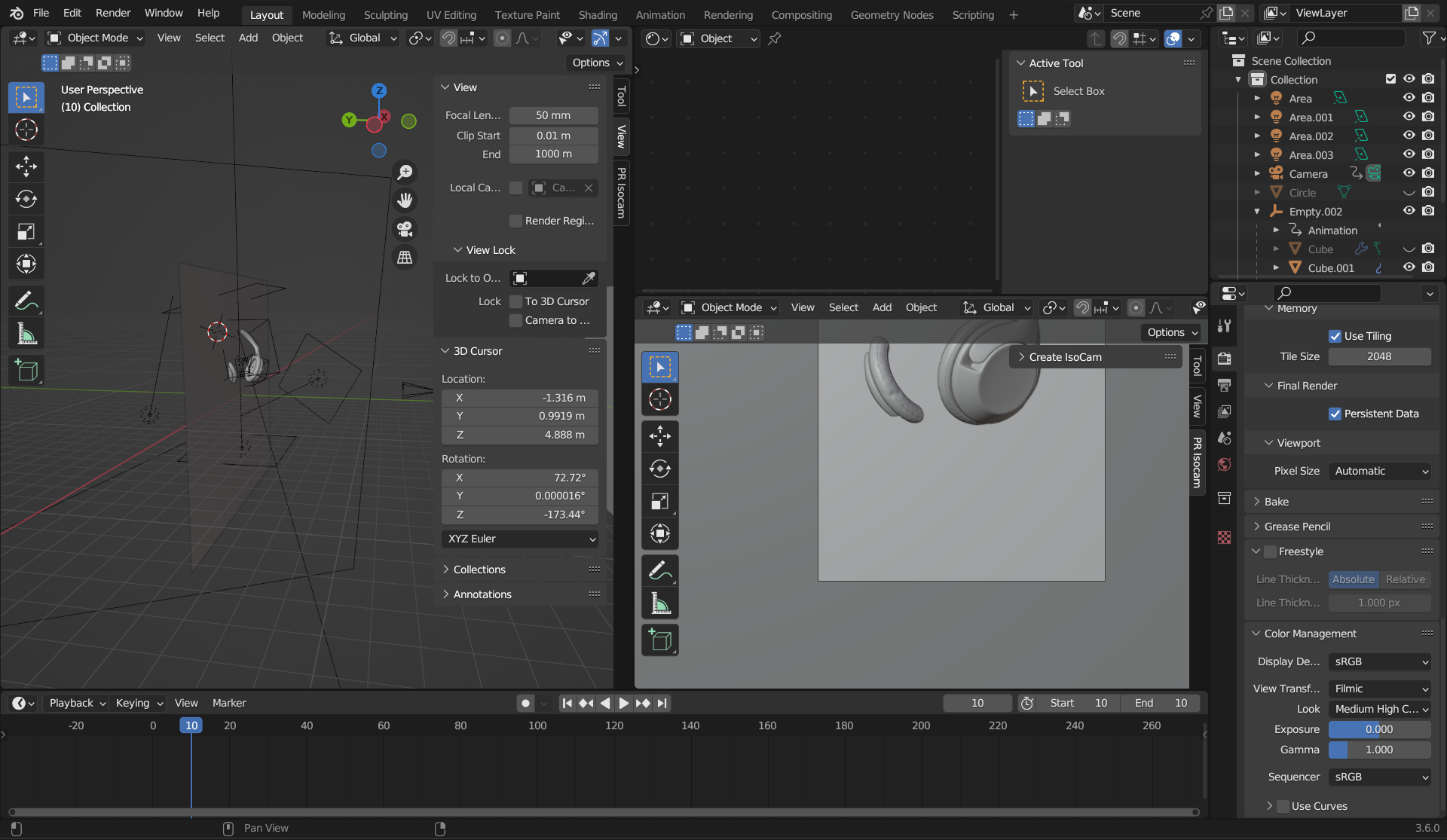Open the XYZ Euler rotation mode dropdown
The image size is (1447, 840).
(521, 539)
